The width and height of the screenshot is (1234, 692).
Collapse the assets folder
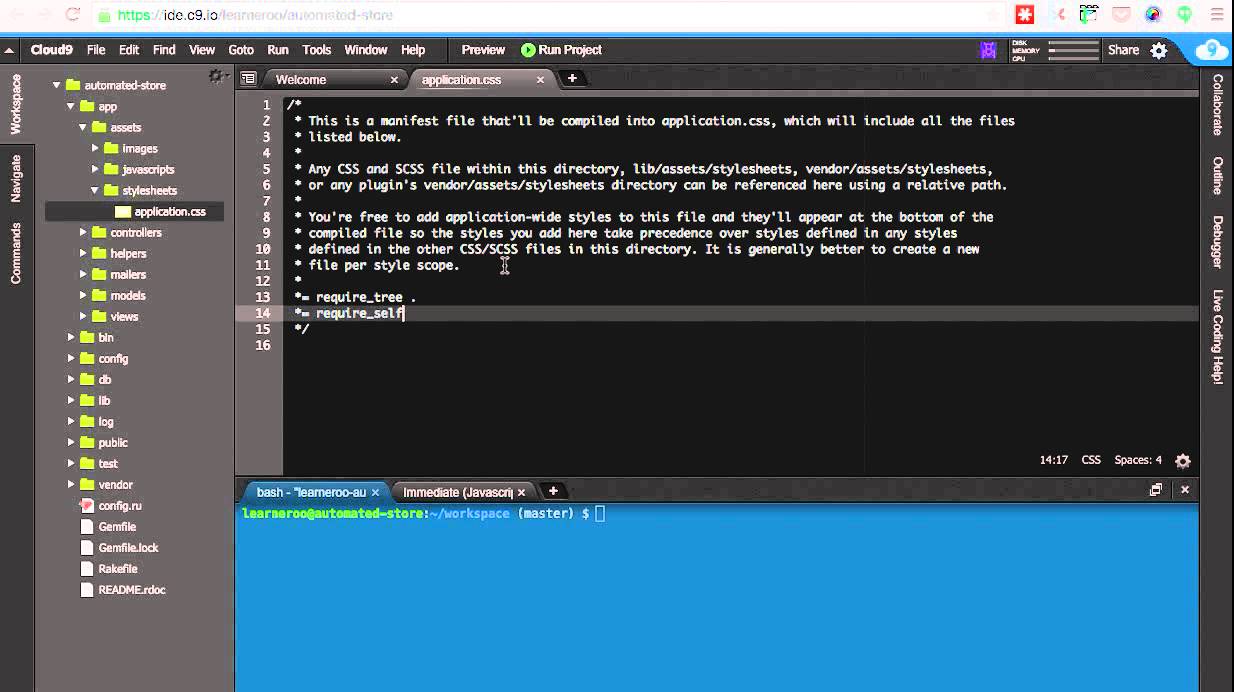pyautogui.click(x=84, y=127)
